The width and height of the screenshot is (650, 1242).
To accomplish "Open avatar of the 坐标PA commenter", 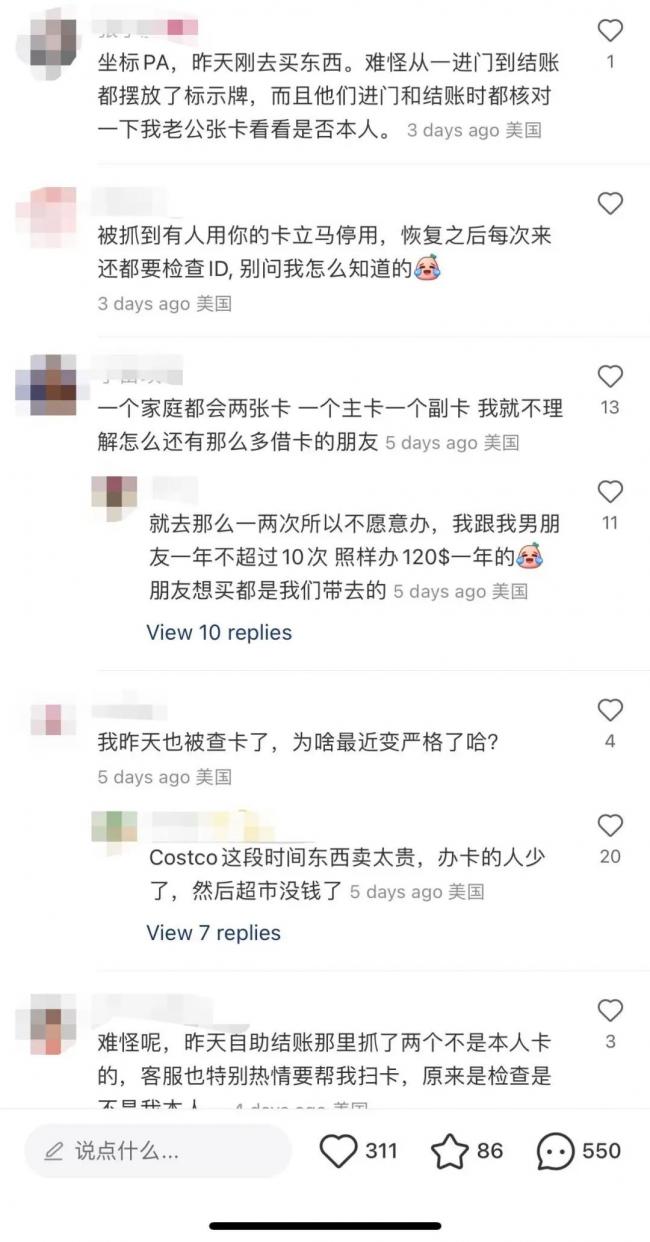I will [x=47, y=36].
